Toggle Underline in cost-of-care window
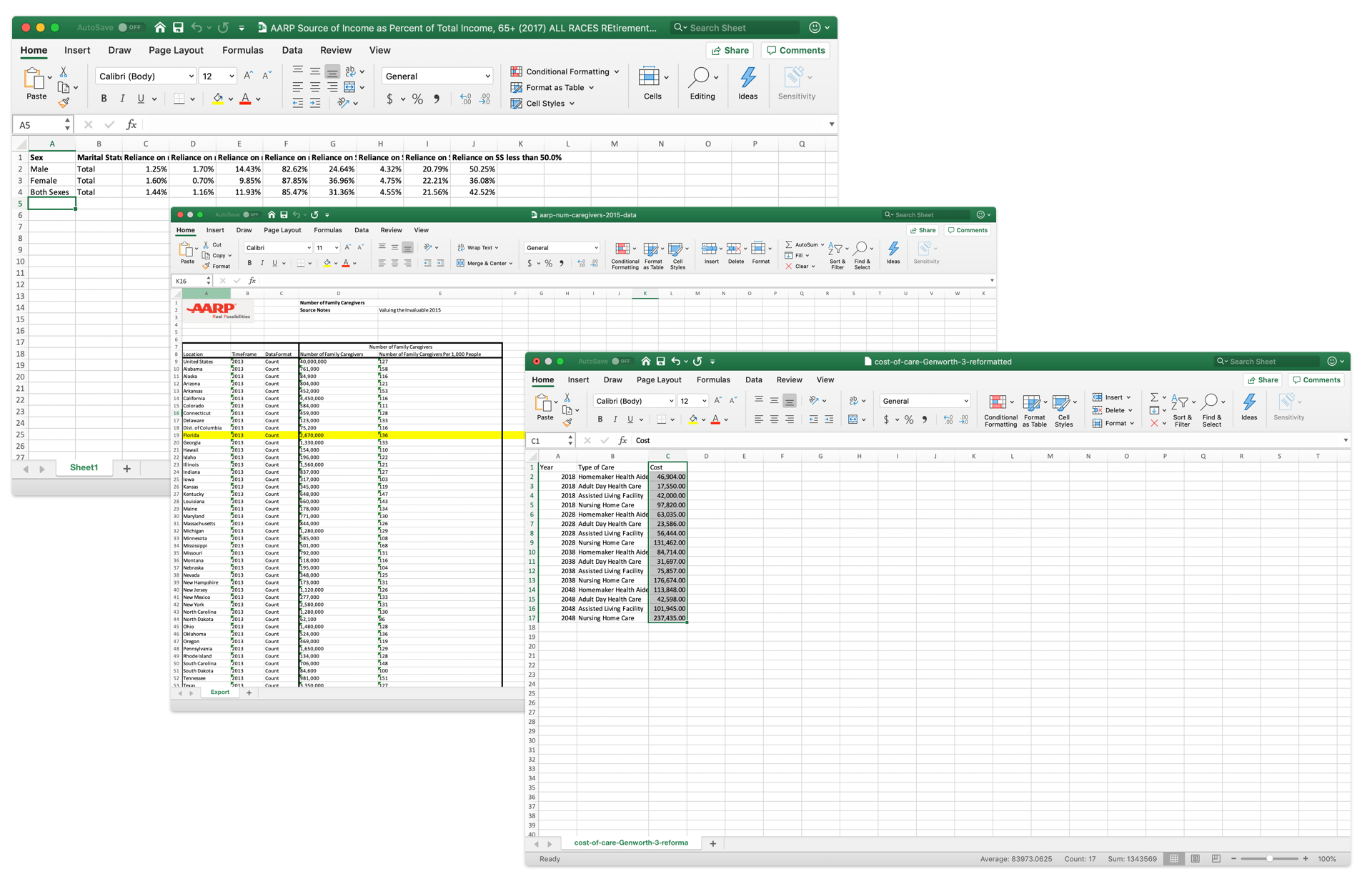 tap(630, 419)
